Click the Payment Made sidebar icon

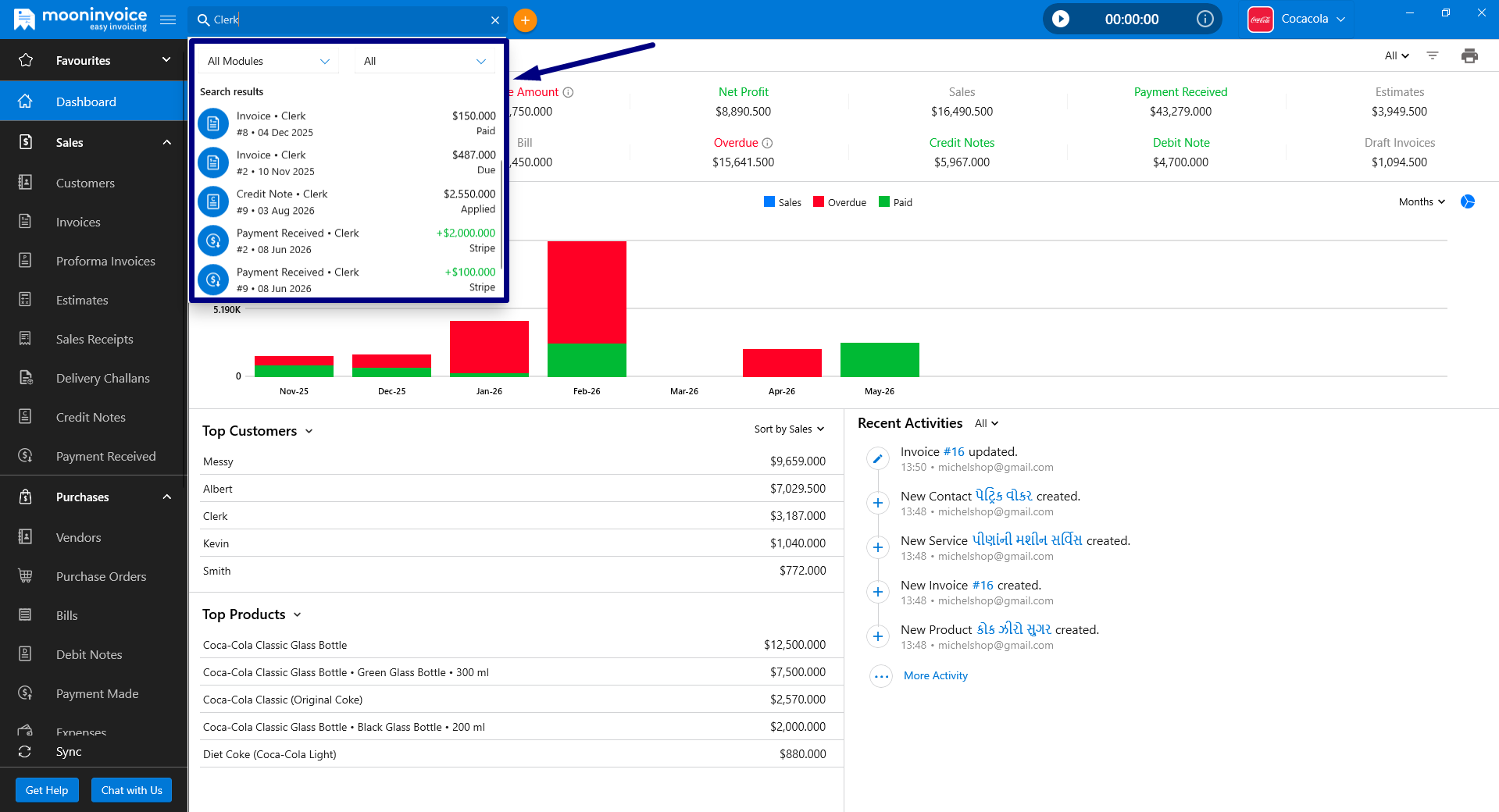25,693
